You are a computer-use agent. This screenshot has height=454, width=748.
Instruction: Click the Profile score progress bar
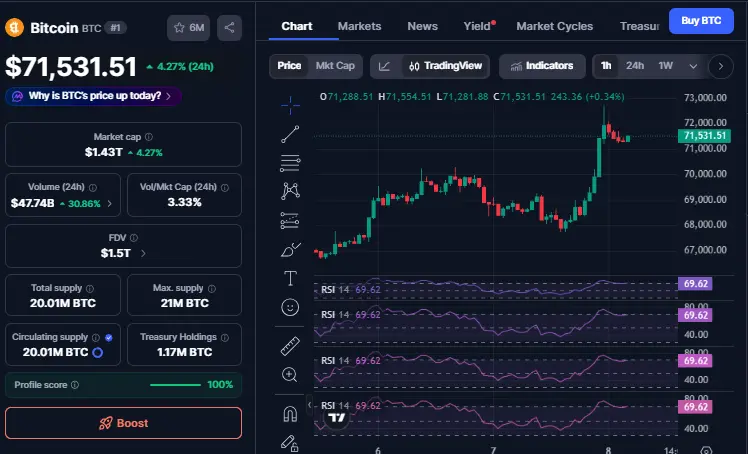tap(175, 385)
